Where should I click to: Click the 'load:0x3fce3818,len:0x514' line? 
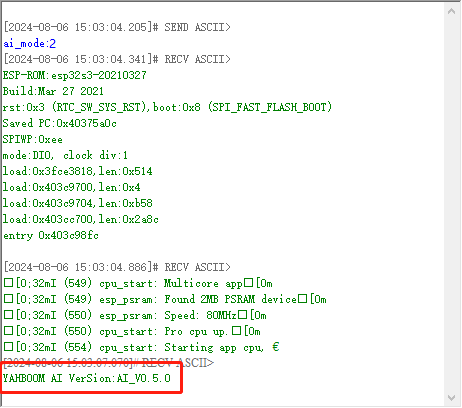point(78,171)
